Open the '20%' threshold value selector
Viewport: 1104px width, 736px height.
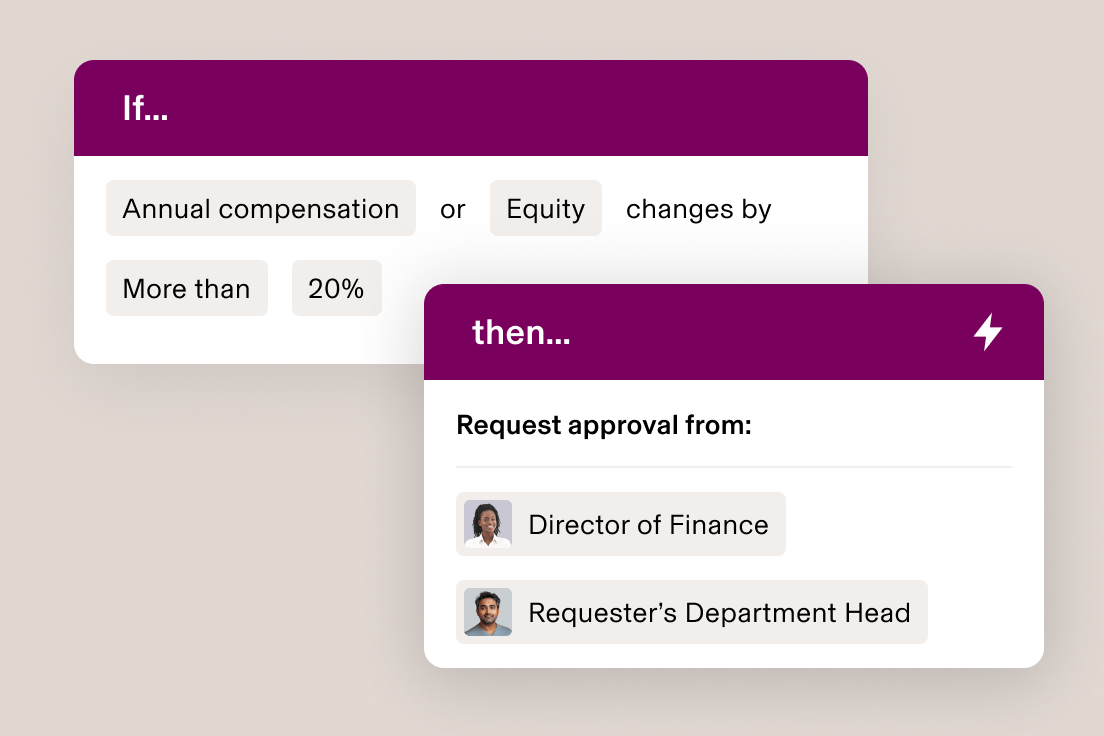337,288
